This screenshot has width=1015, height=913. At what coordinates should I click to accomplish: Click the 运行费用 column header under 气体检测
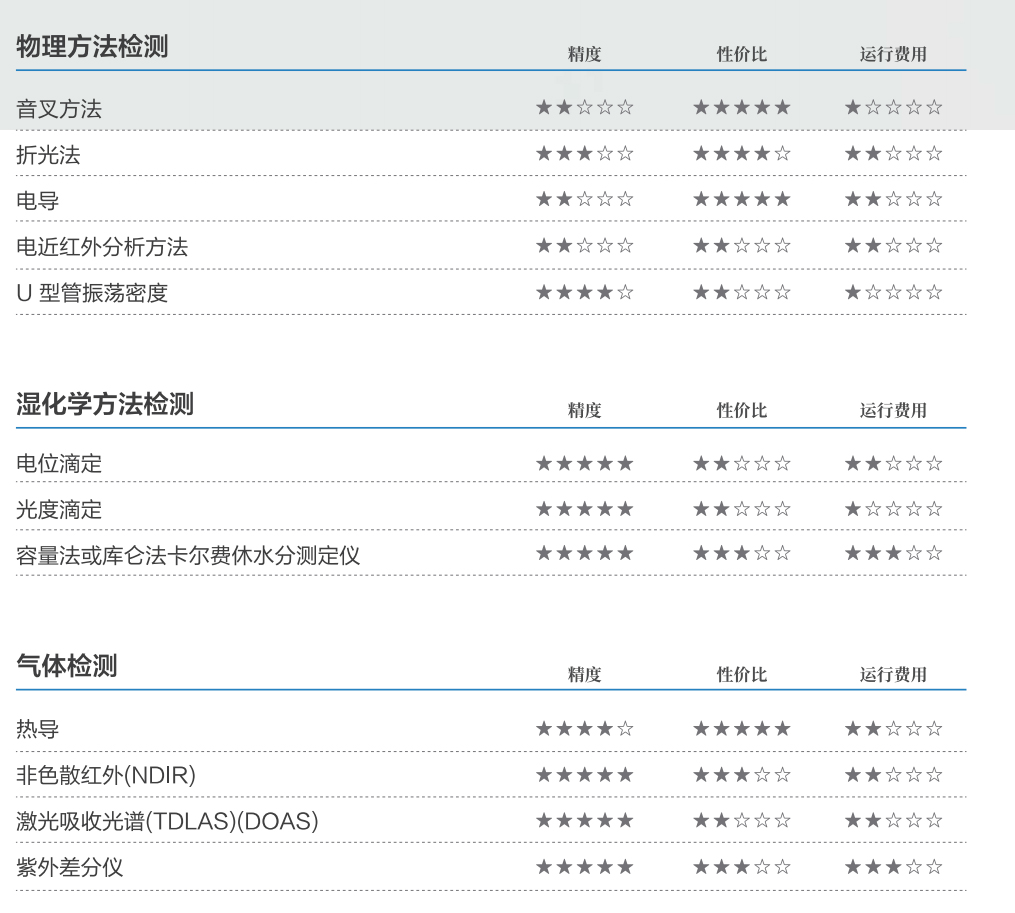[893, 675]
